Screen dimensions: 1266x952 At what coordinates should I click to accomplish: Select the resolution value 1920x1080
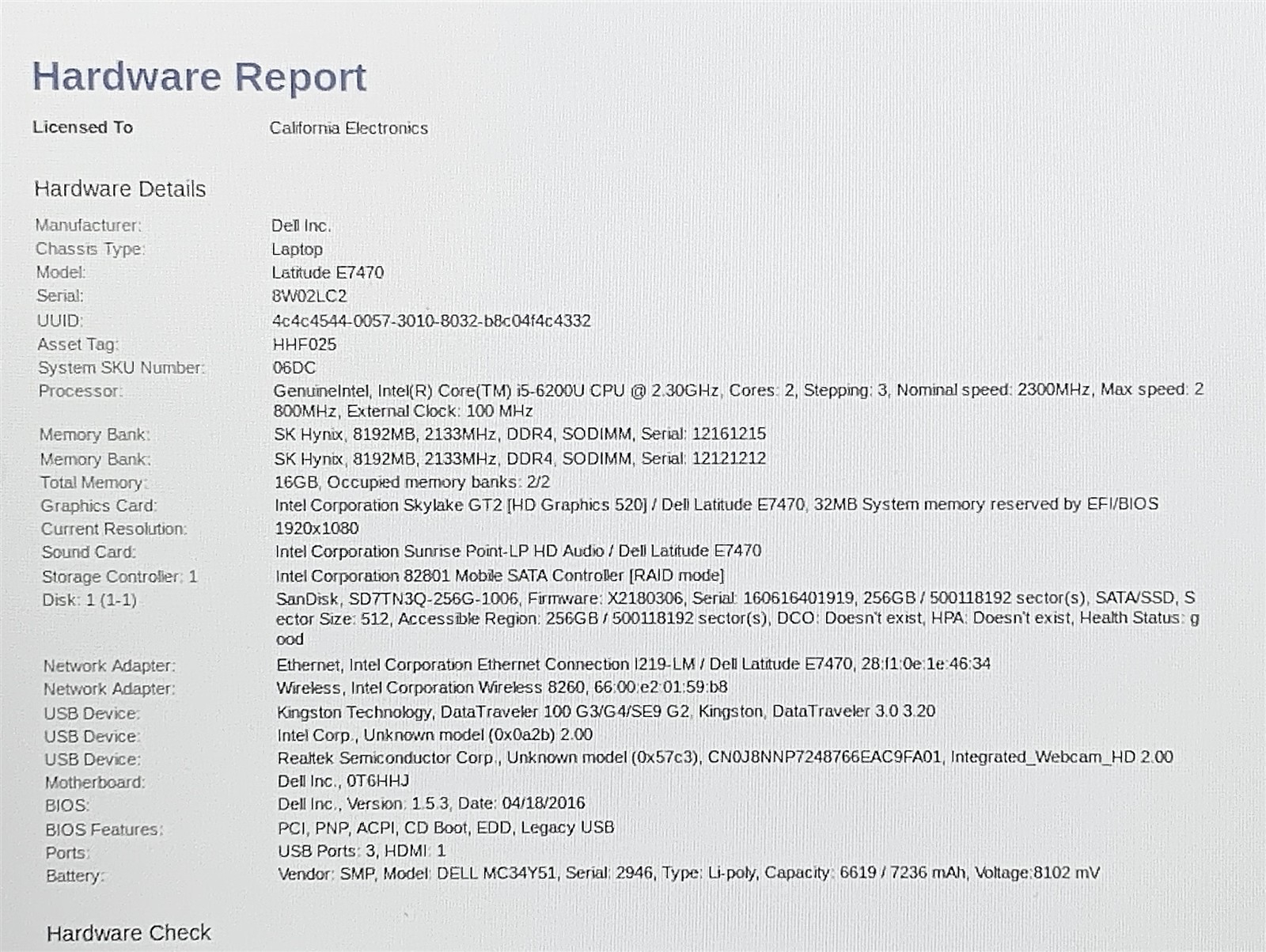[x=316, y=529]
